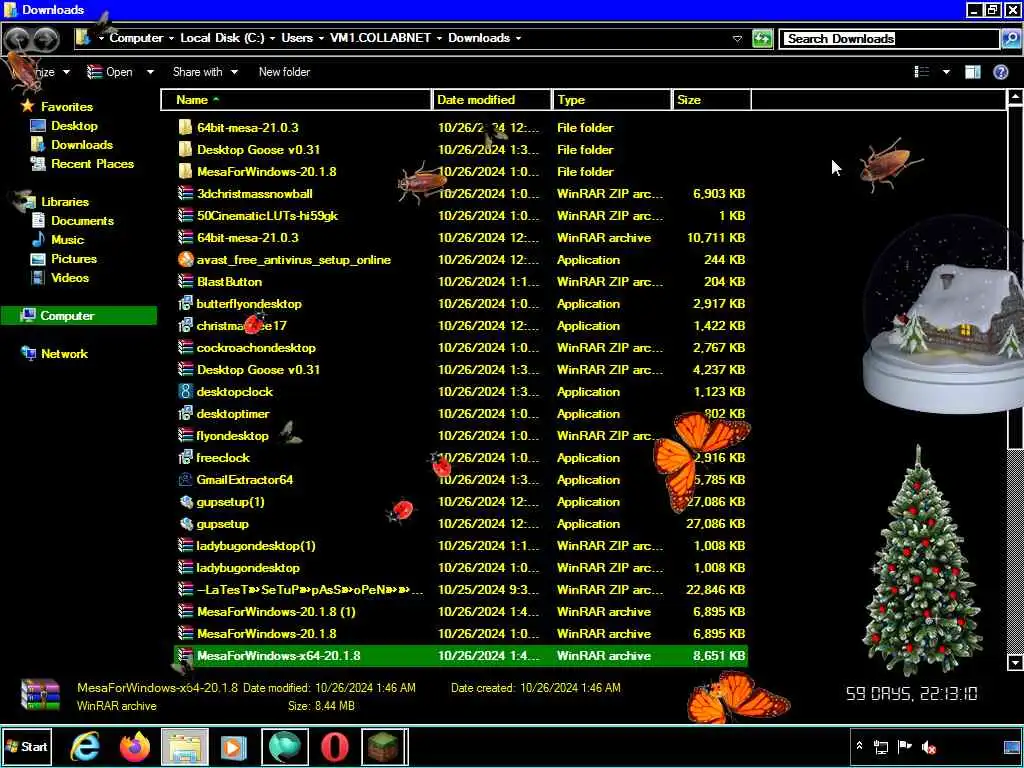Screen dimensions: 1024x768
Task: Select the 3dchristmassnowball zip file
Action: point(255,193)
